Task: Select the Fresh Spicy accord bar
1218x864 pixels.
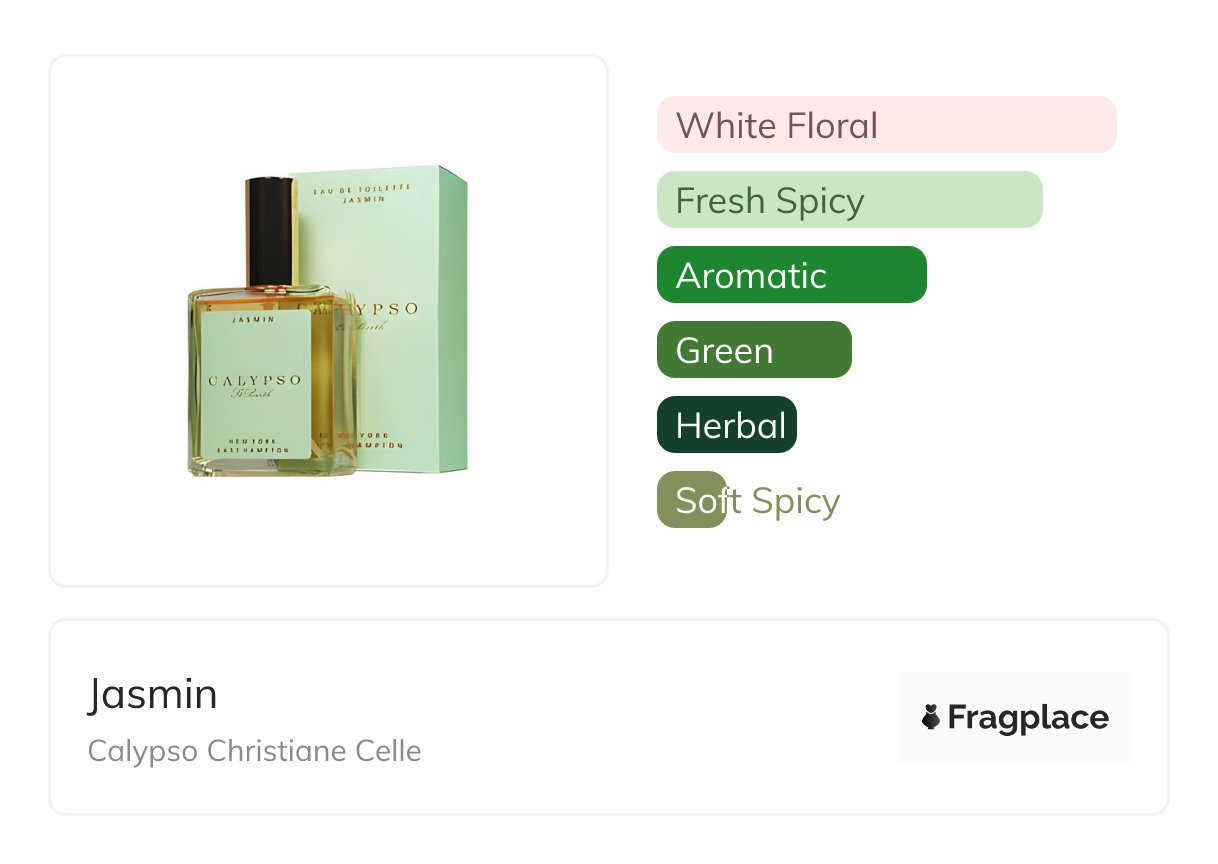Action: click(x=849, y=200)
